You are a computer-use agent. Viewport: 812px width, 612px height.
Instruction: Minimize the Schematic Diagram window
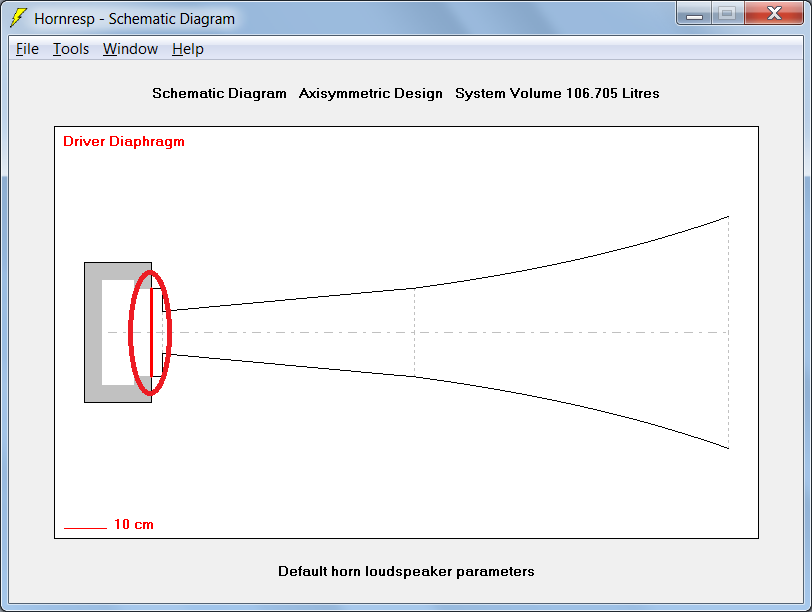click(694, 14)
